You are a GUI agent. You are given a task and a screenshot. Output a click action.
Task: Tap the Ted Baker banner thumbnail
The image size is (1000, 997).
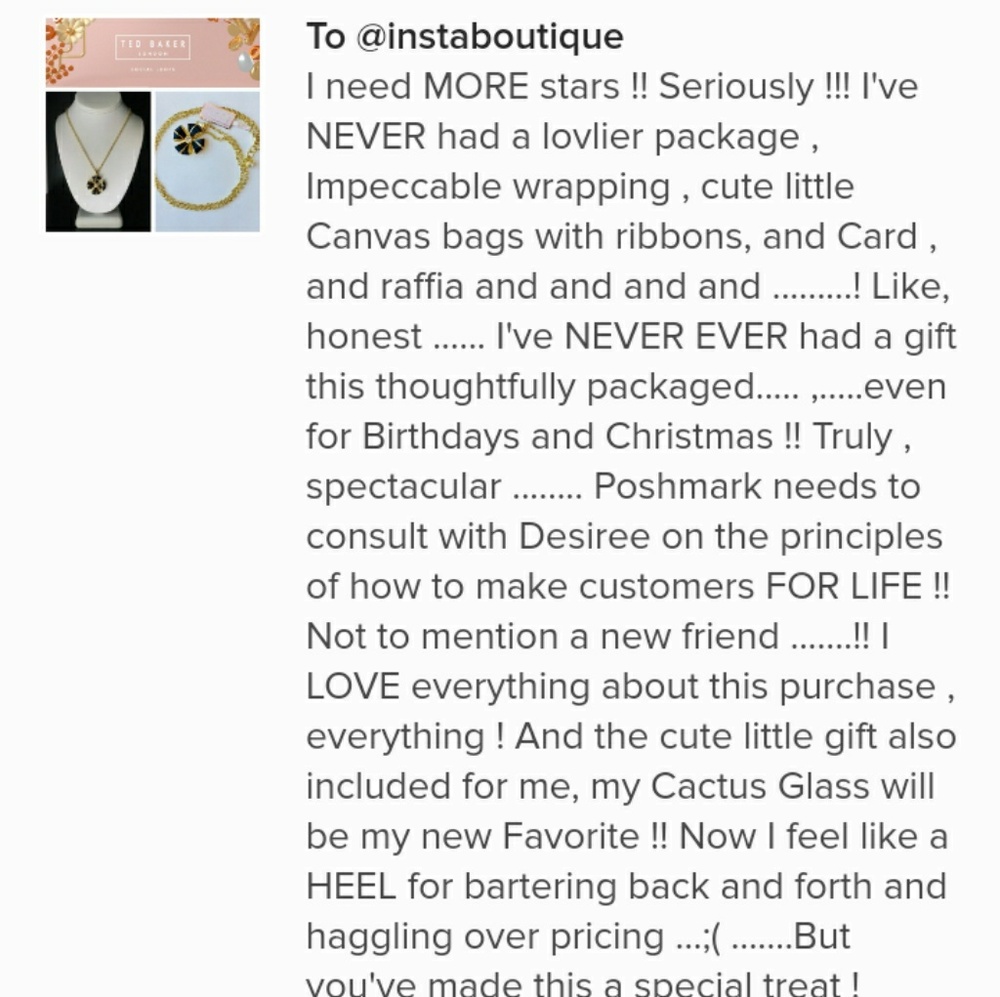tap(152, 52)
